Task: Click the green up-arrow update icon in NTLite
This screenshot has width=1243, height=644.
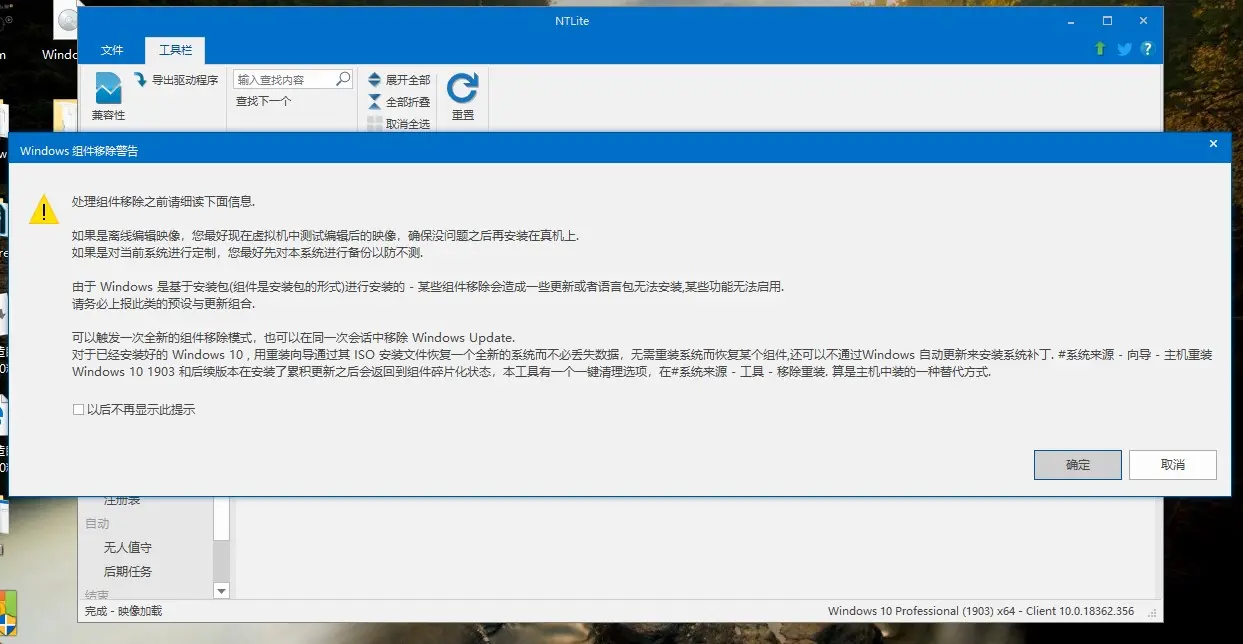Action: (x=1100, y=49)
